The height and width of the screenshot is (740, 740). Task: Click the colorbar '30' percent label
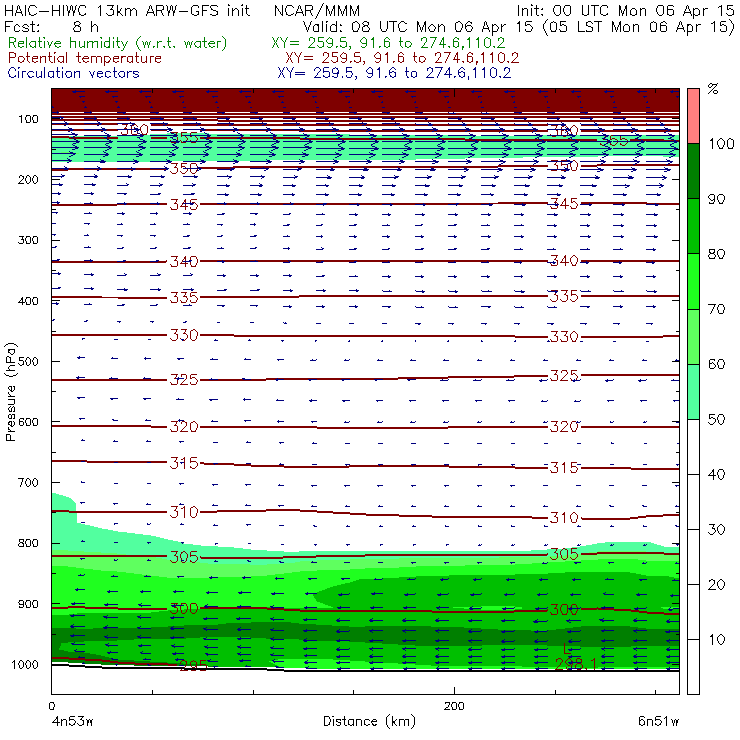coord(716,530)
